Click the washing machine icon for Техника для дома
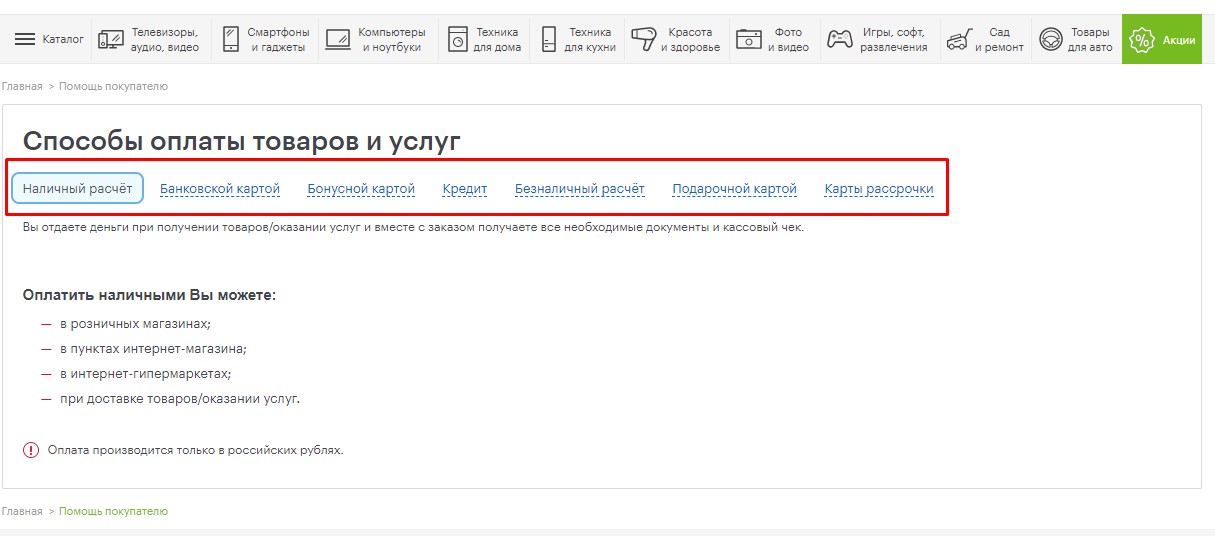The height and width of the screenshot is (536, 1215). [457, 39]
